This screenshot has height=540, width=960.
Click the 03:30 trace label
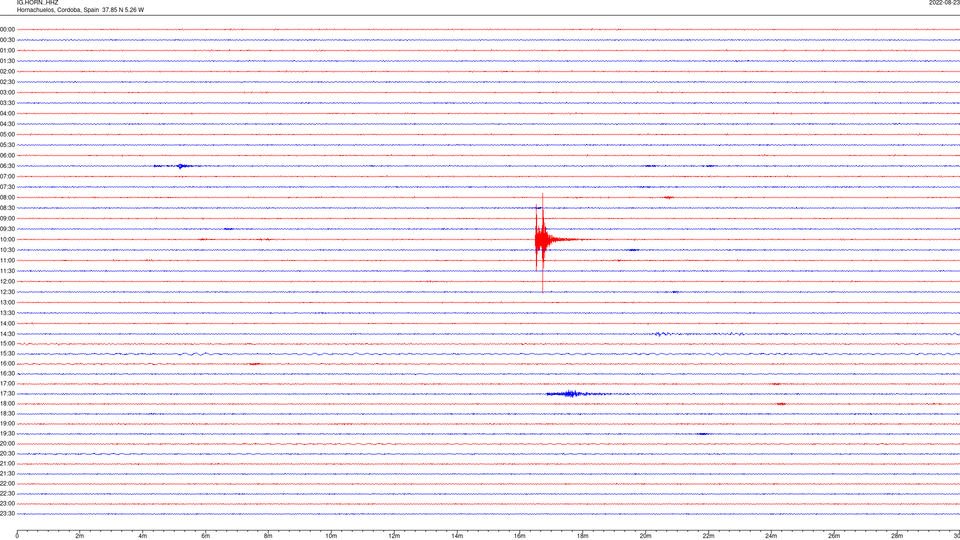pos(7,103)
